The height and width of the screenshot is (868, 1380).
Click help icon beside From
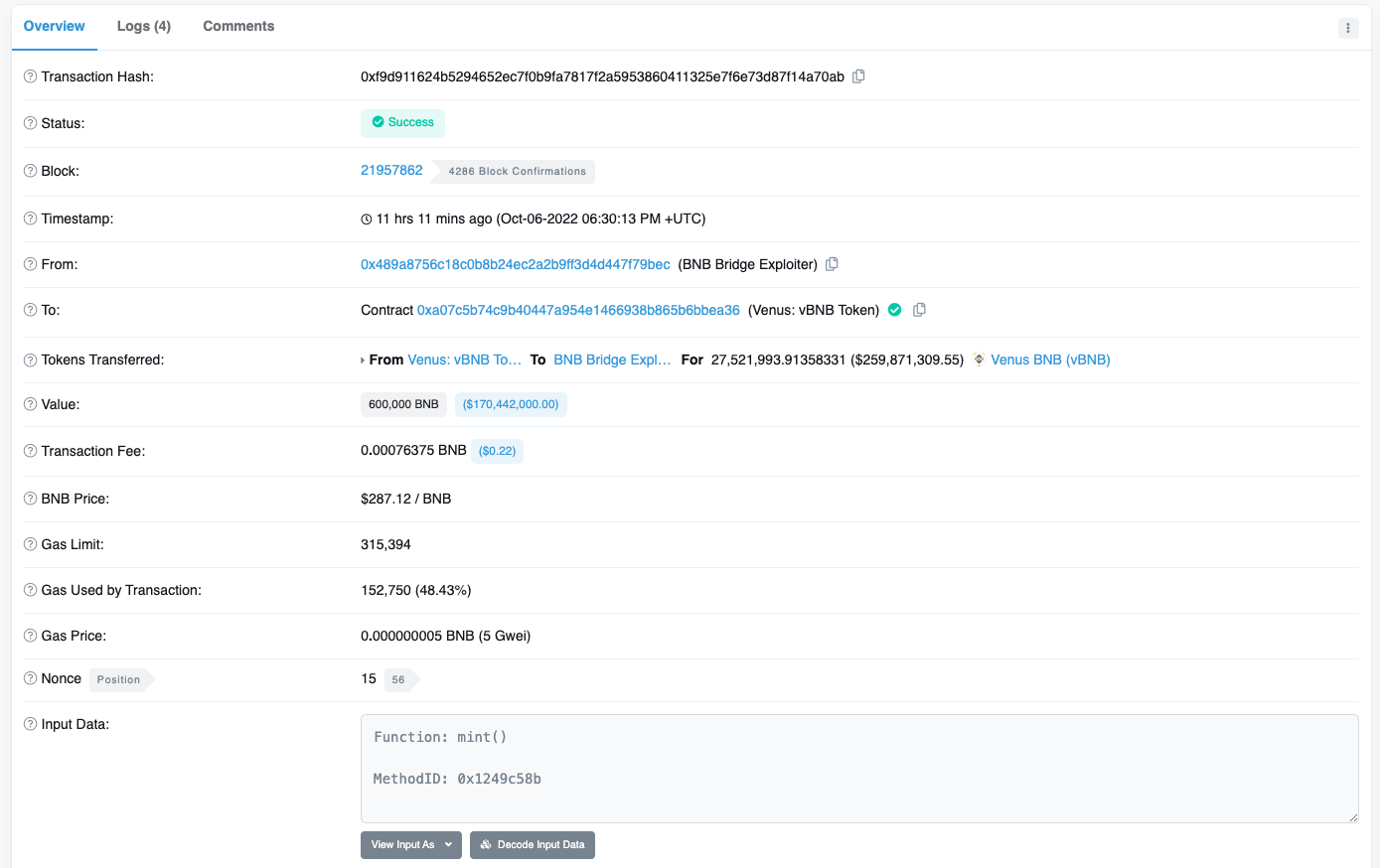(x=30, y=264)
